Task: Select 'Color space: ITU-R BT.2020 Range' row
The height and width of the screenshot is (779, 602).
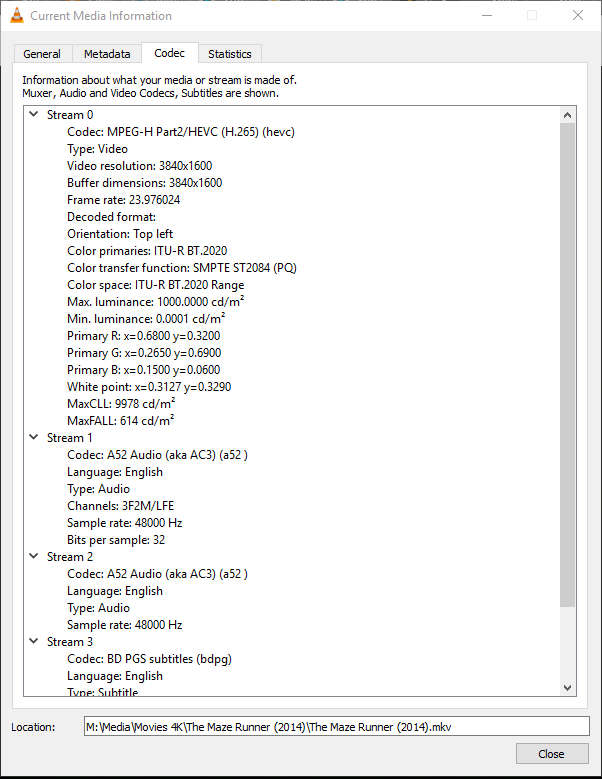Action: (155, 285)
